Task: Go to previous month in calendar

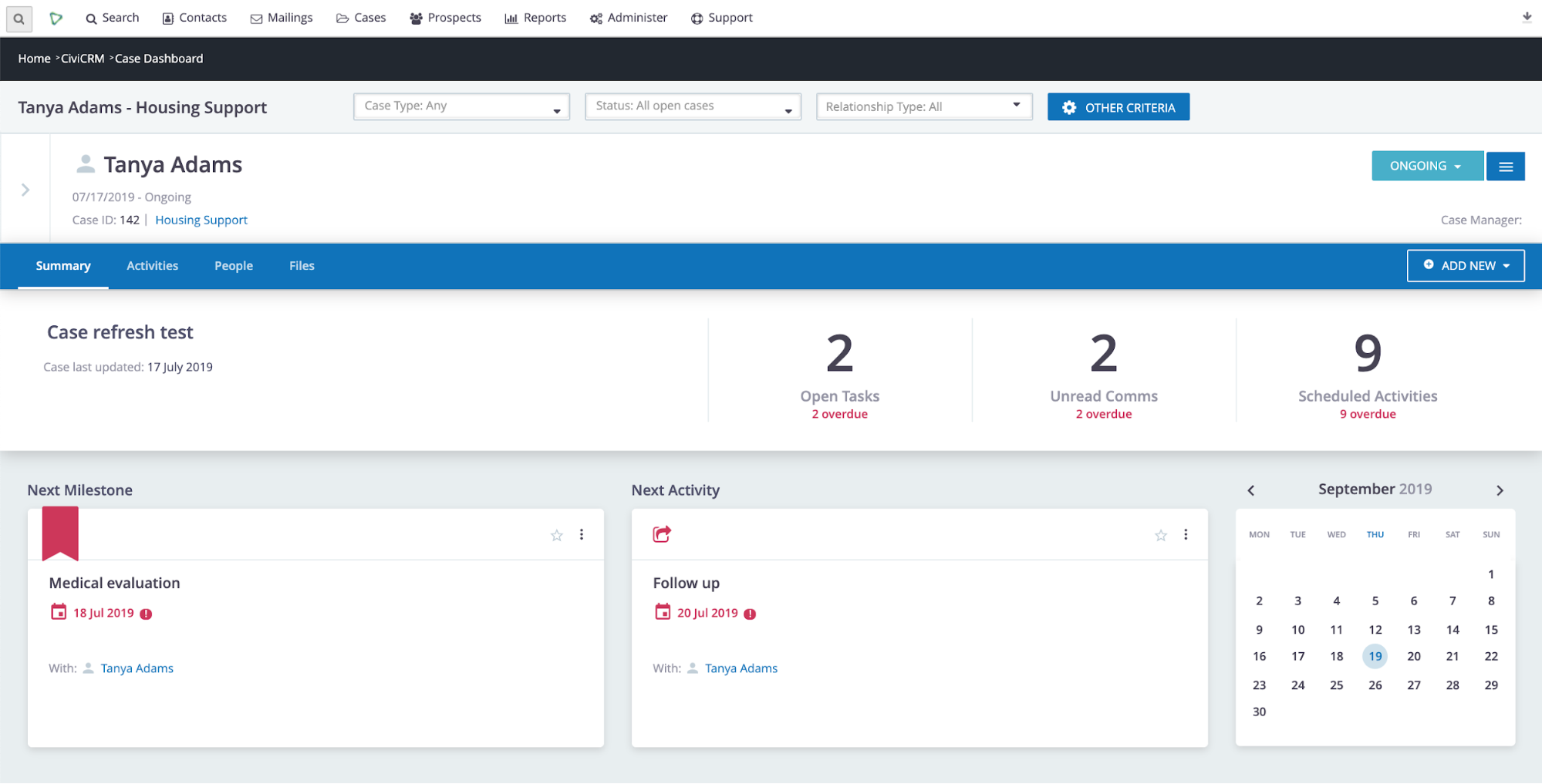Action: coord(1251,490)
